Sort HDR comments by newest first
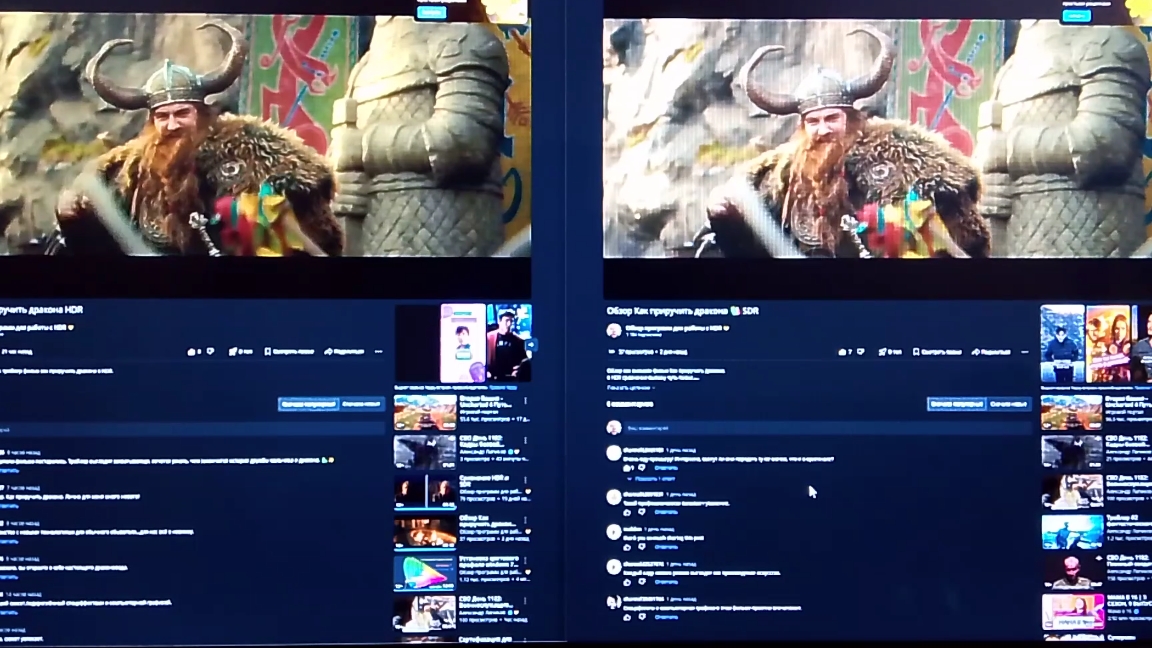Image resolution: width=1152 pixels, height=648 pixels. [x=361, y=404]
